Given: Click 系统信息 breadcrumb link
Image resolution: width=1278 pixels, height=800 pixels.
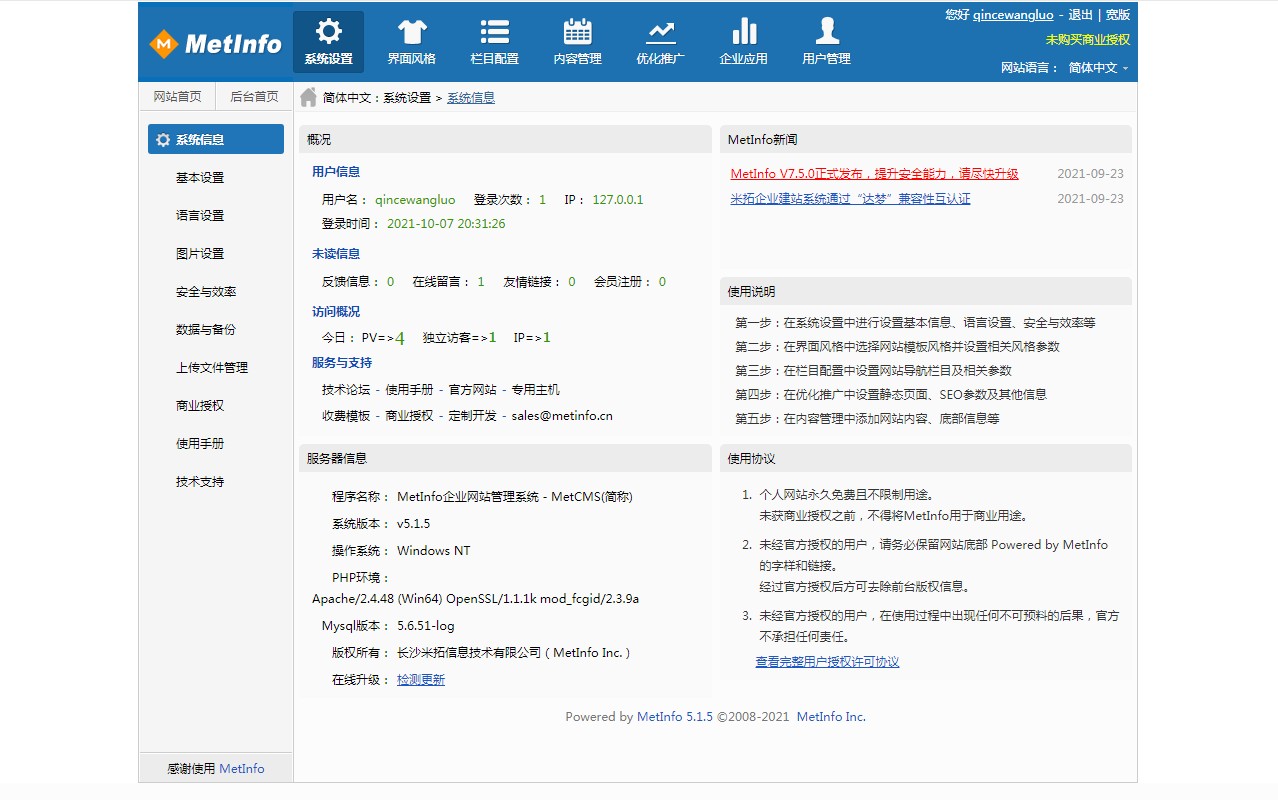Looking at the screenshot, I should pyautogui.click(x=471, y=98).
